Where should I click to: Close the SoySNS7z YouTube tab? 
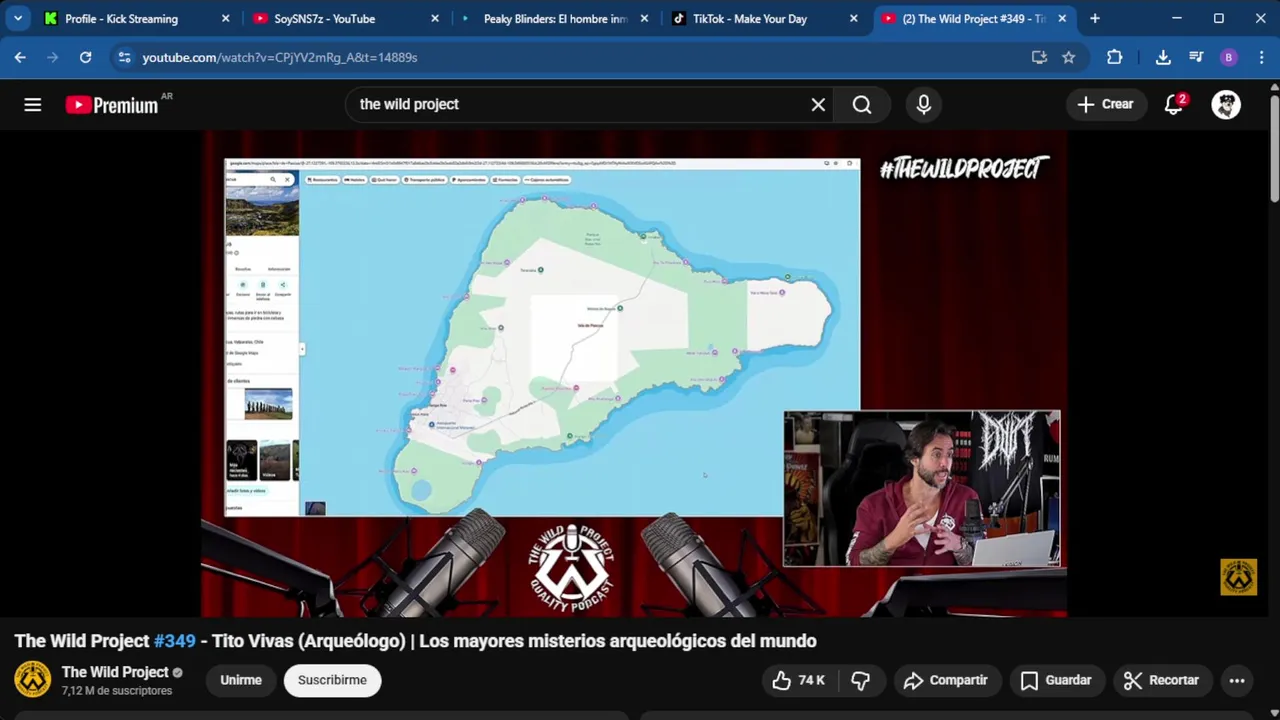pyautogui.click(x=434, y=18)
